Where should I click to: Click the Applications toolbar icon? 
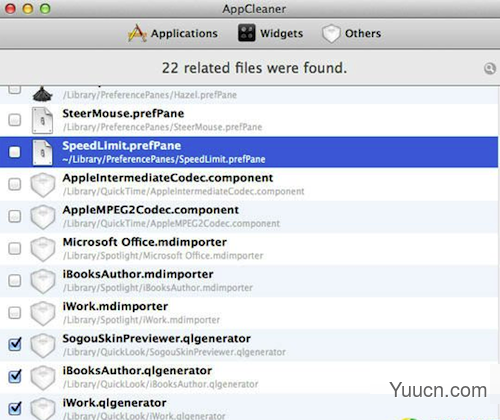click(137, 33)
